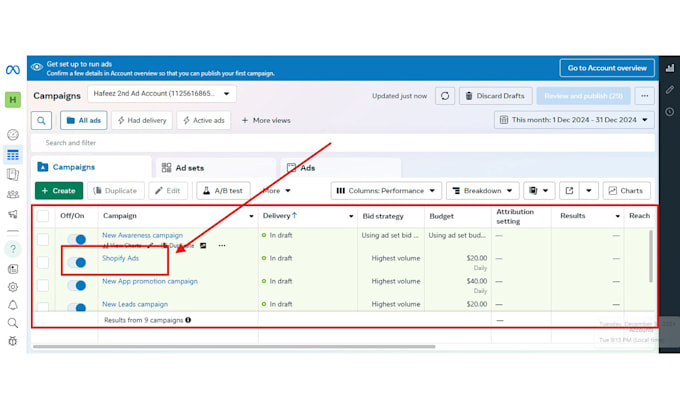680x409 pixels.
Task: Open Audiences people icon in sidebar
Action: (13, 194)
